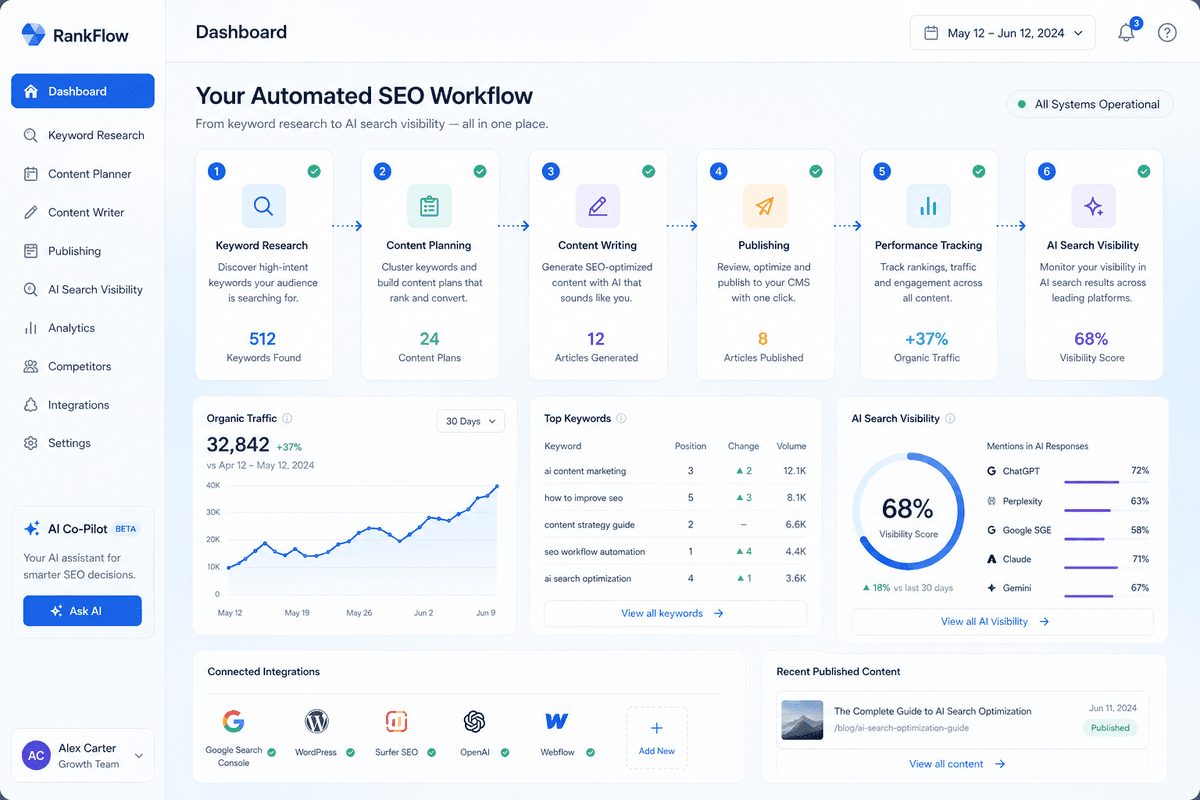Click the mountain thumbnail of published article
This screenshot has height=800, width=1200.
coord(802,719)
